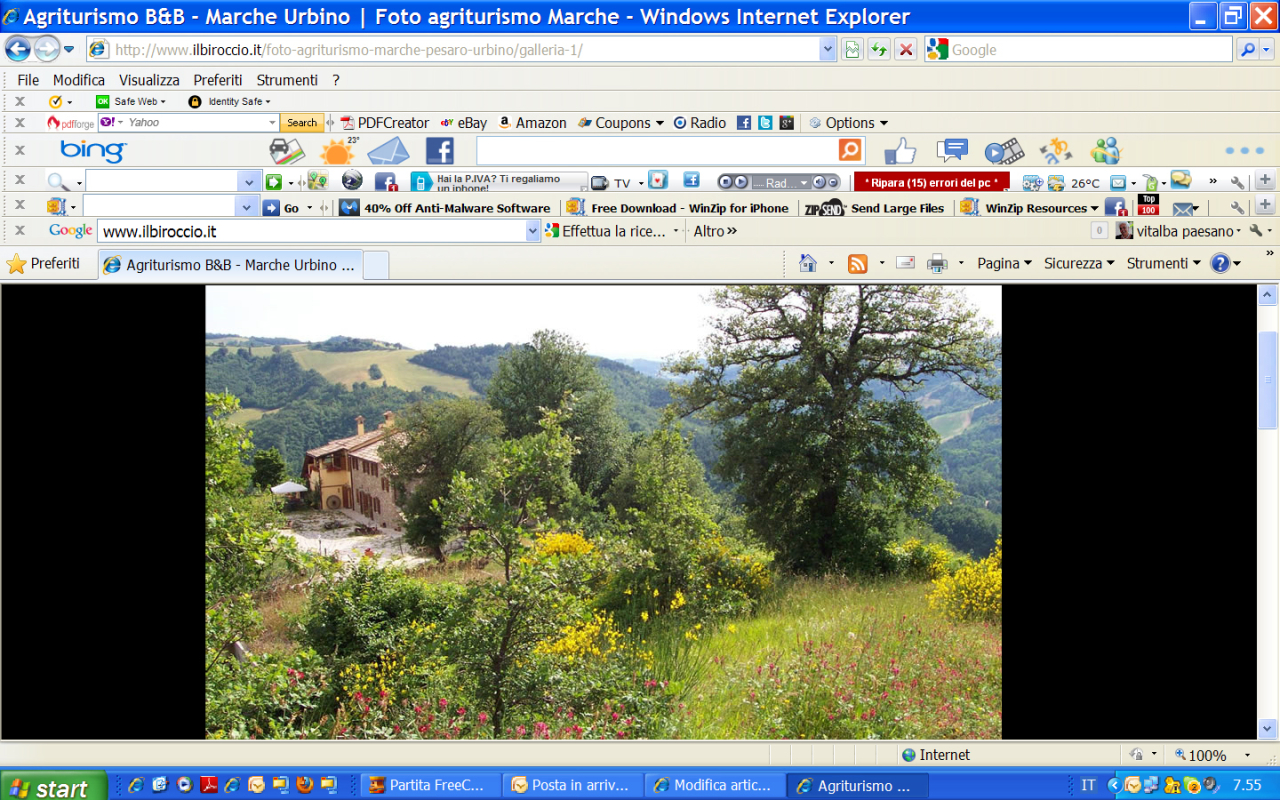Click the Bing toolbar mail envelope icon
Screen dimensions: 1280x800
coord(388,151)
